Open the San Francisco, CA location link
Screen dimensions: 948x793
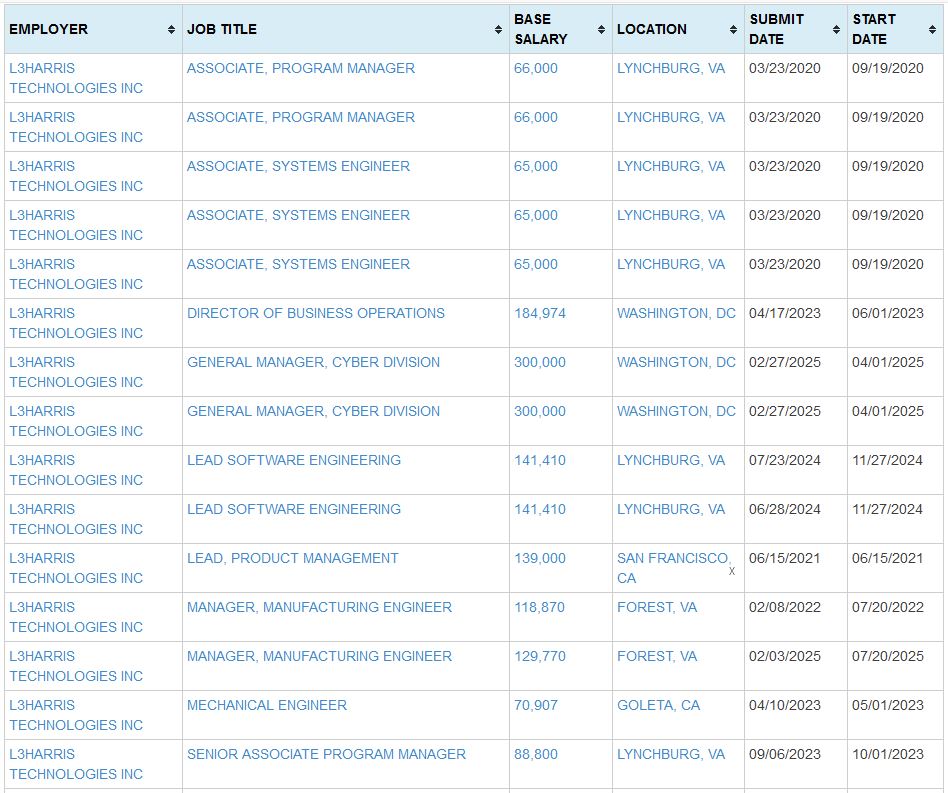tap(674, 568)
